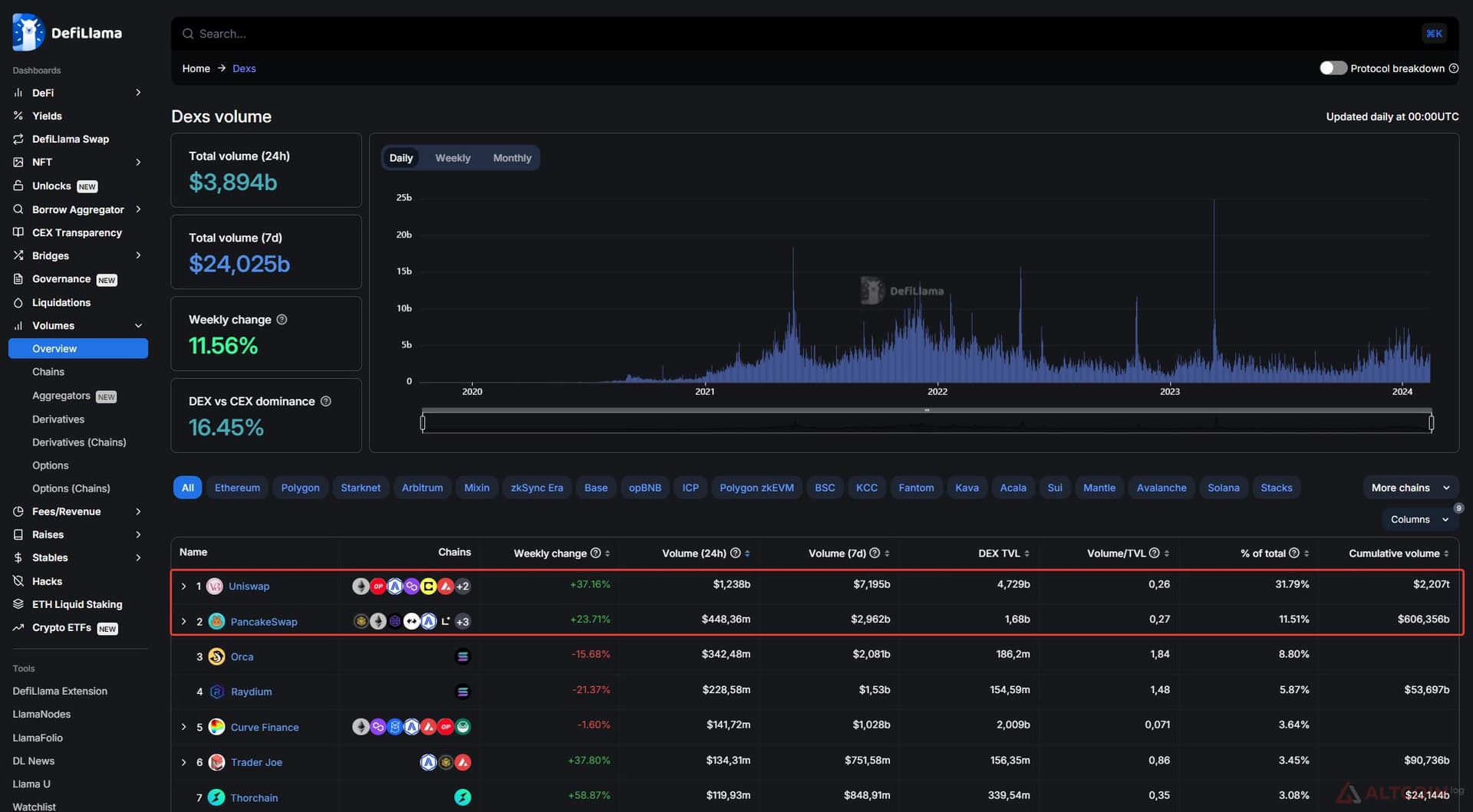Click the Bridges sidebar icon
The width and height of the screenshot is (1473, 812).
18,255
